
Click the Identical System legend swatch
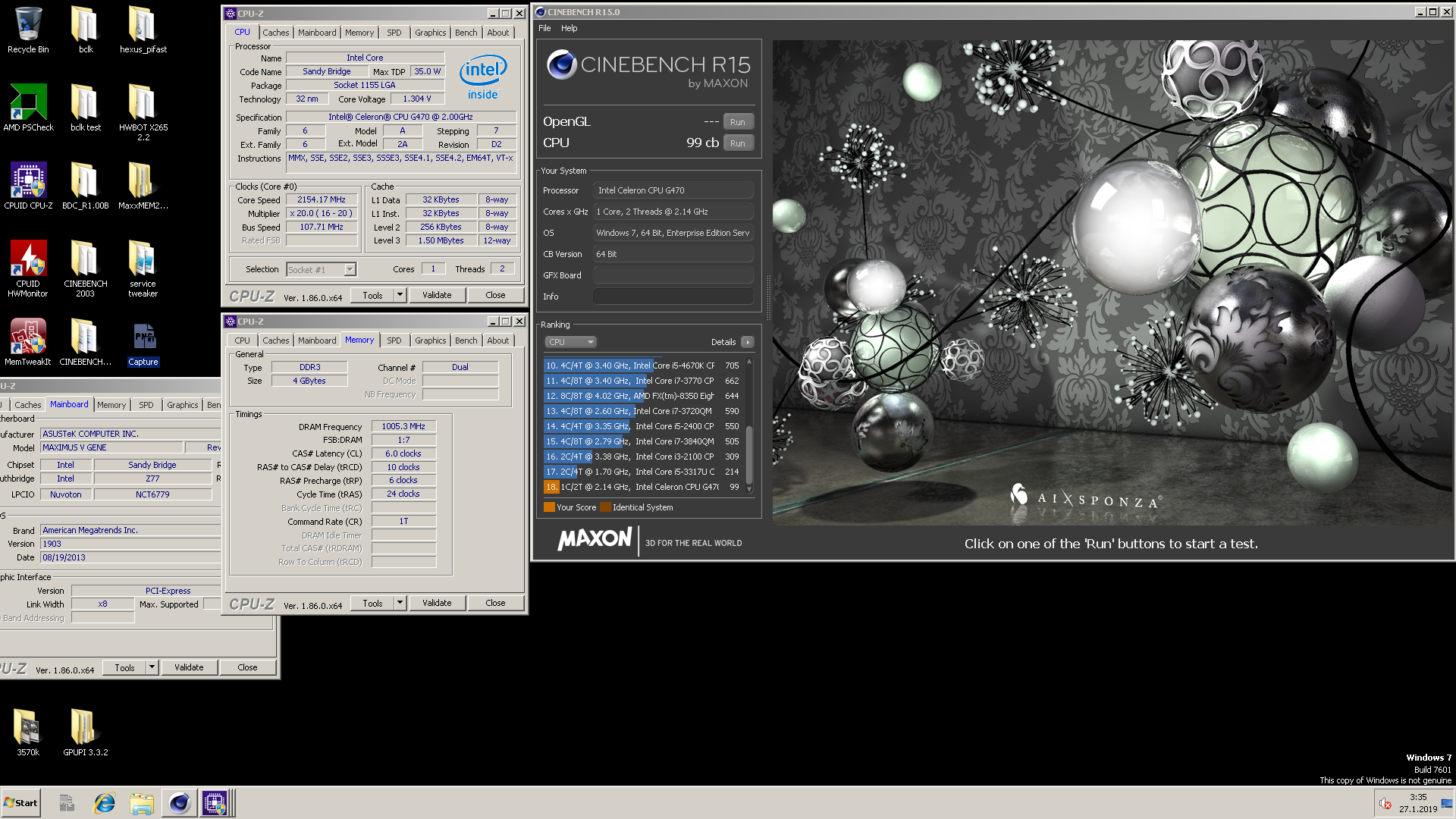coord(605,507)
